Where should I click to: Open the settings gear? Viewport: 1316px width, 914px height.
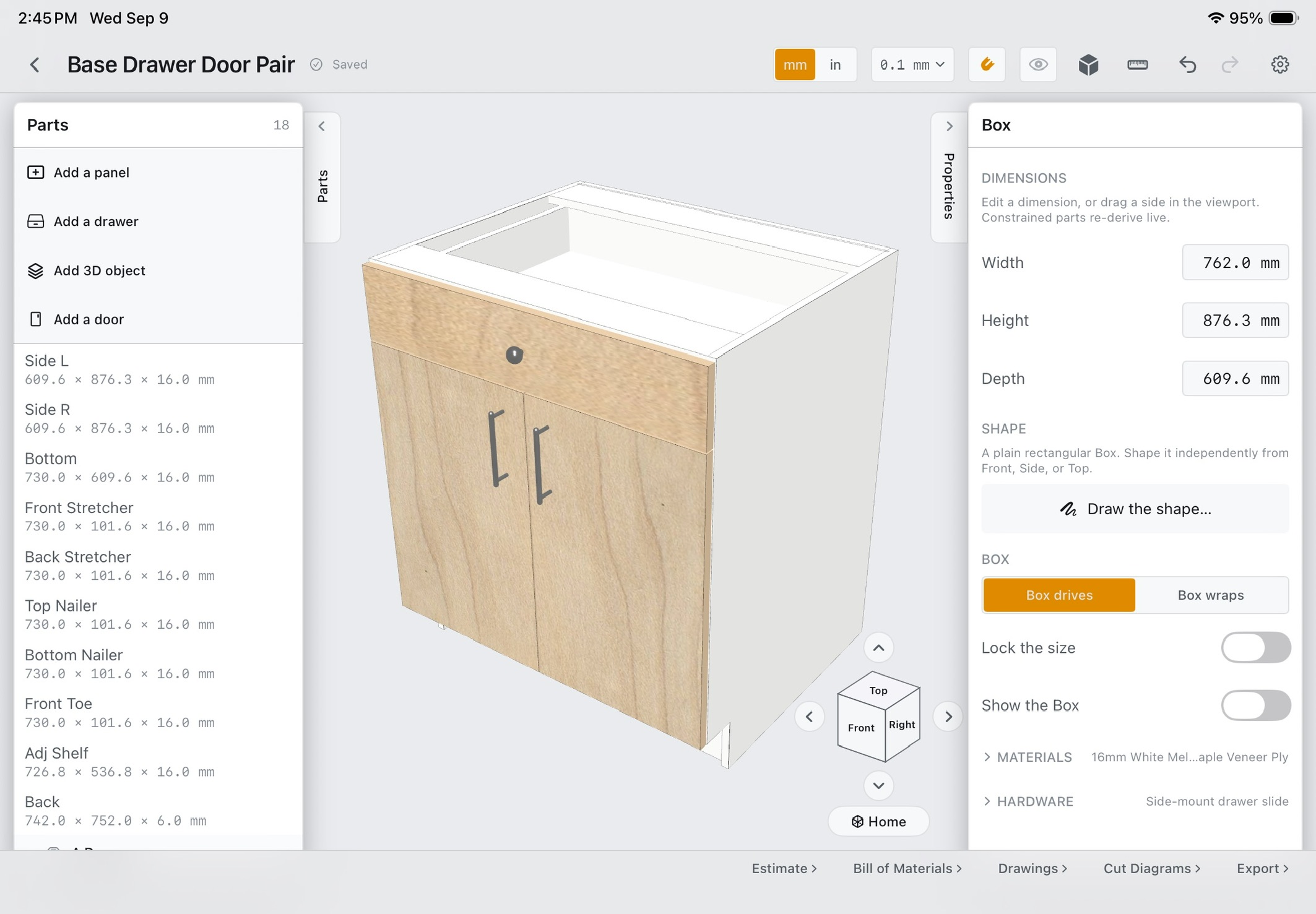coord(1279,64)
